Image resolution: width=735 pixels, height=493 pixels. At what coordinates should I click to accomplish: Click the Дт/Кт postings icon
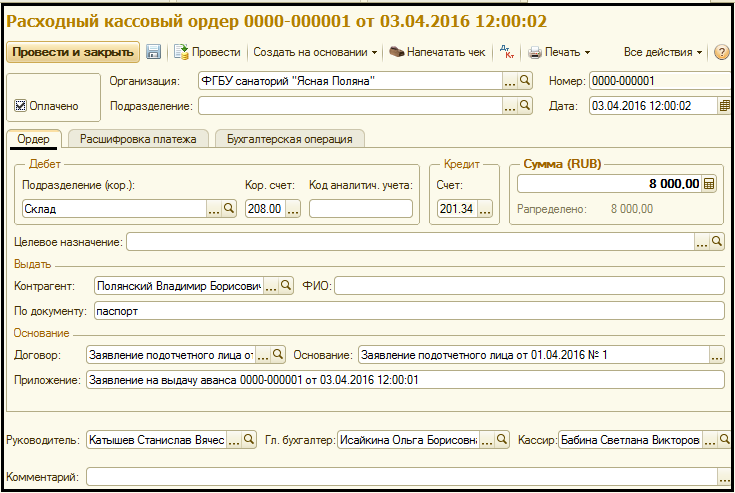(507, 52)
